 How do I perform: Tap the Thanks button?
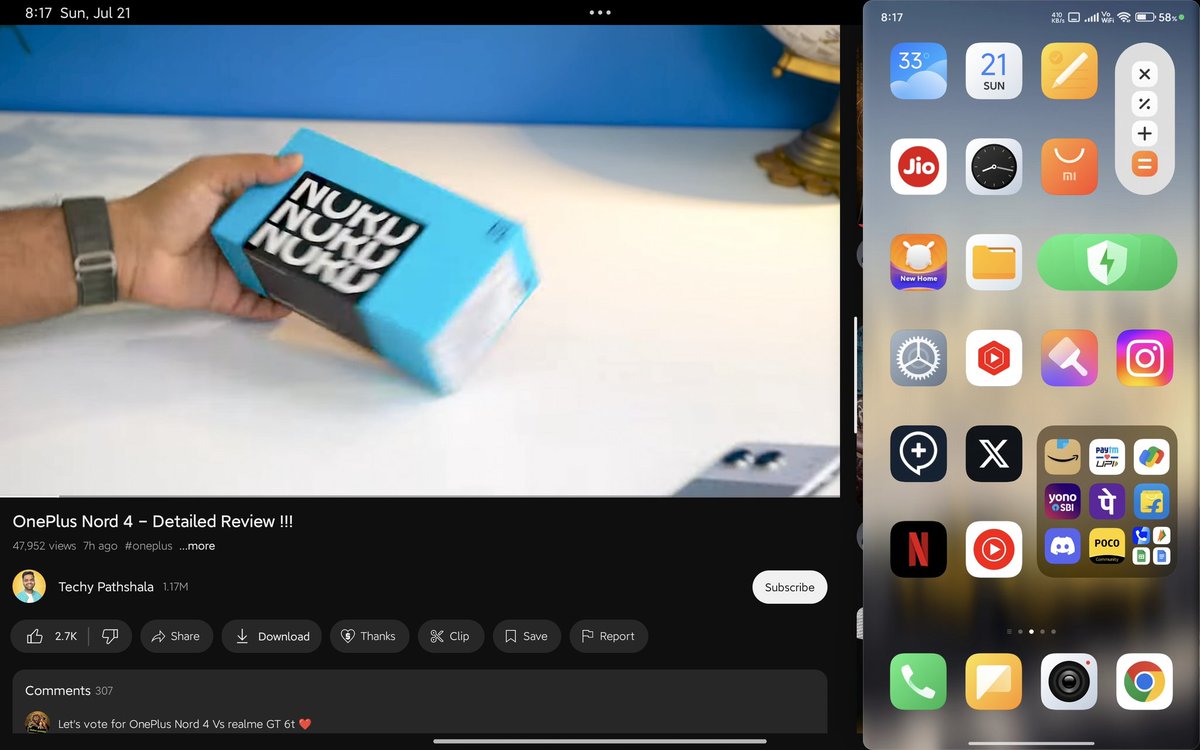(369, 636)
